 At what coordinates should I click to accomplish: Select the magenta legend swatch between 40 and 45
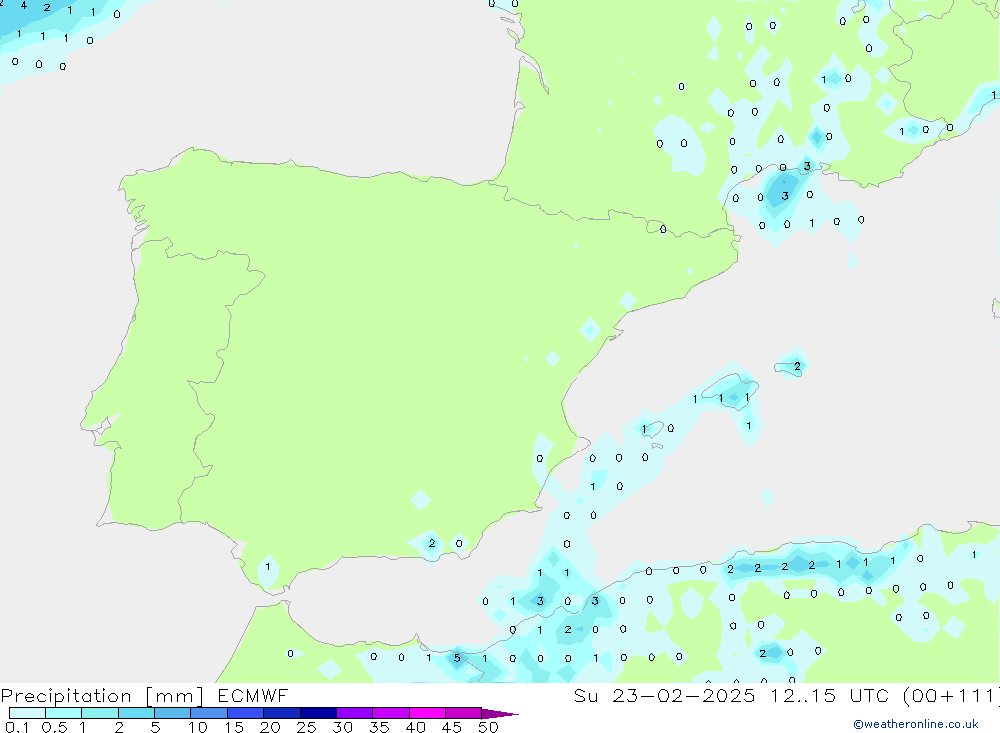tap(427, 713)
